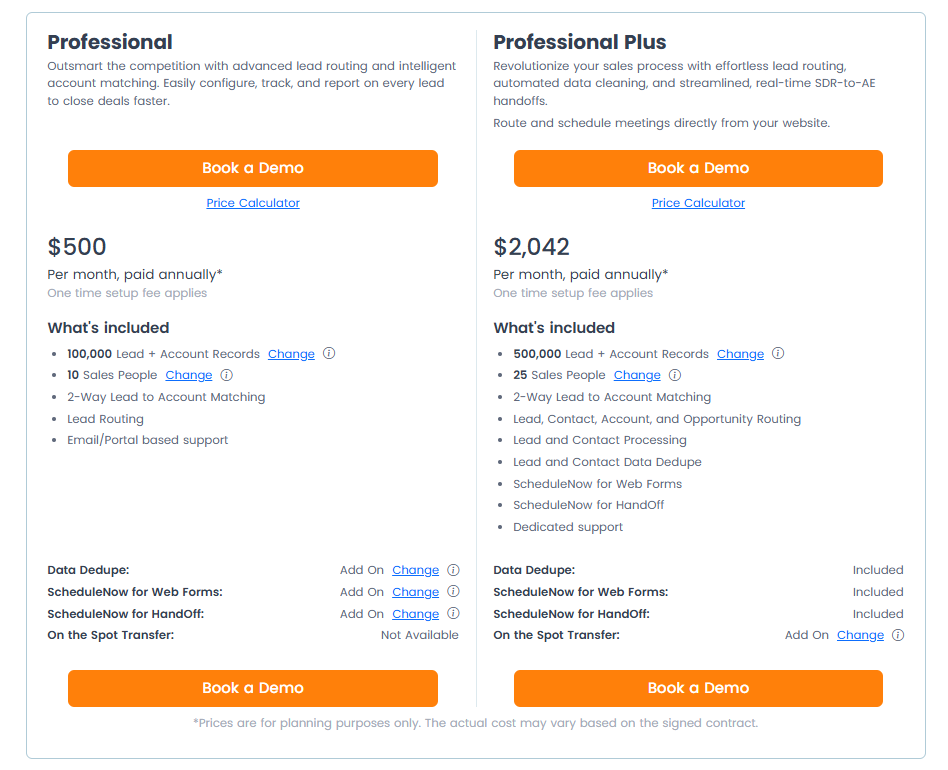The width and height of the screenshot is (948, 770).
Task: Open Price Calculator link under Professional Plus plan
Action: pyautogui.click(x=698, y=203)
